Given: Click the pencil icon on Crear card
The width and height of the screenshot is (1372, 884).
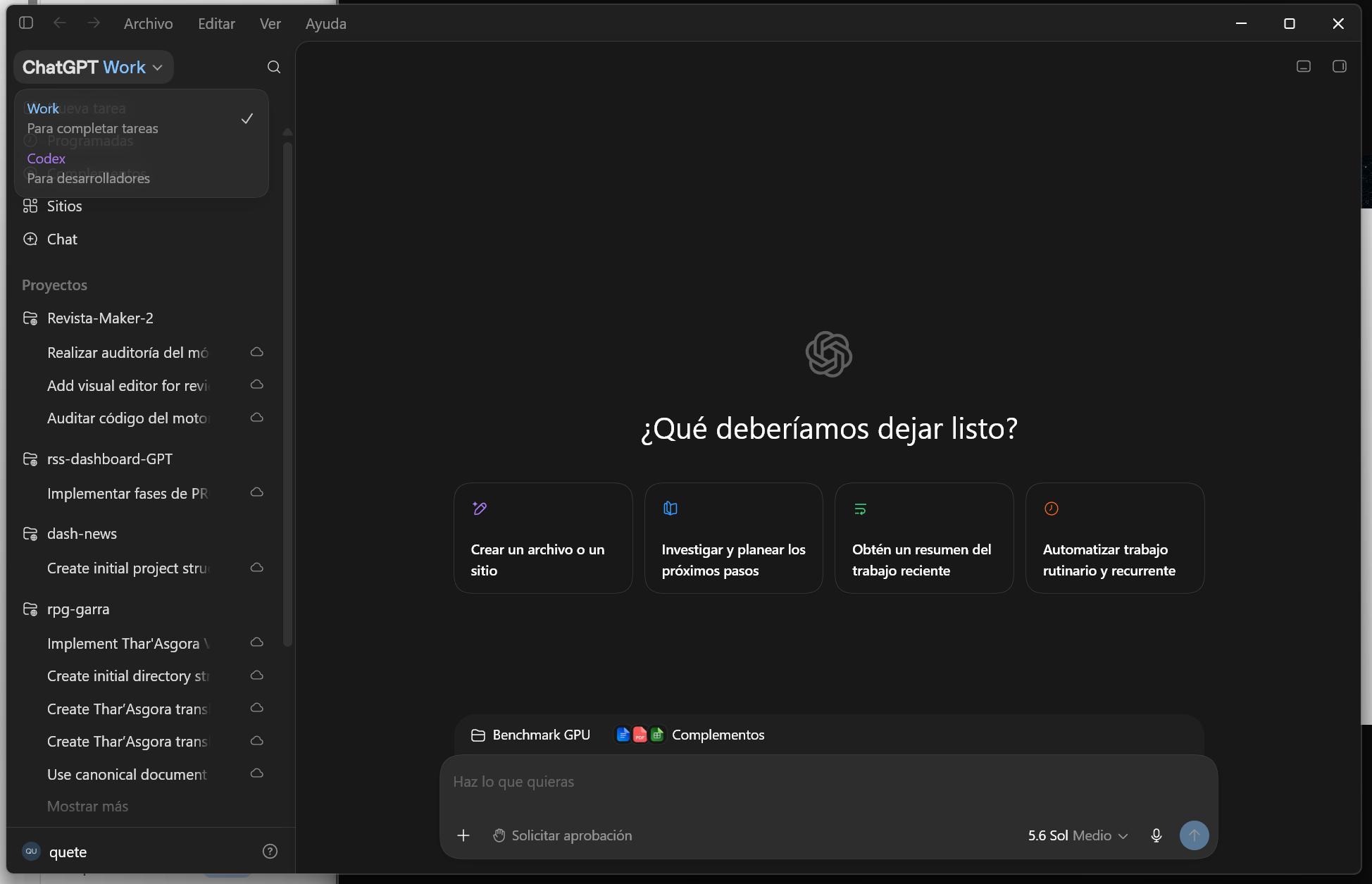Looking at the screenshot, I should point(480,509).
